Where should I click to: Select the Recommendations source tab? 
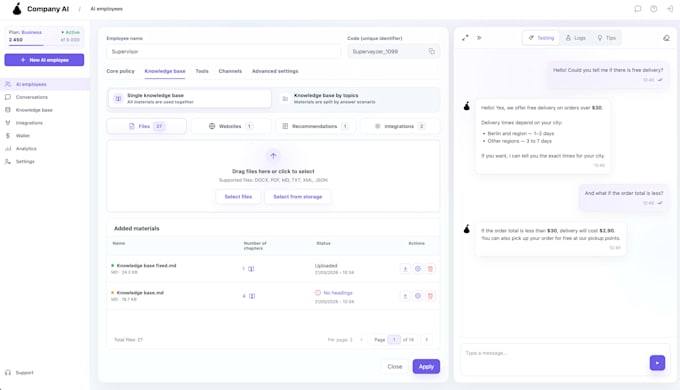point(315,126)
